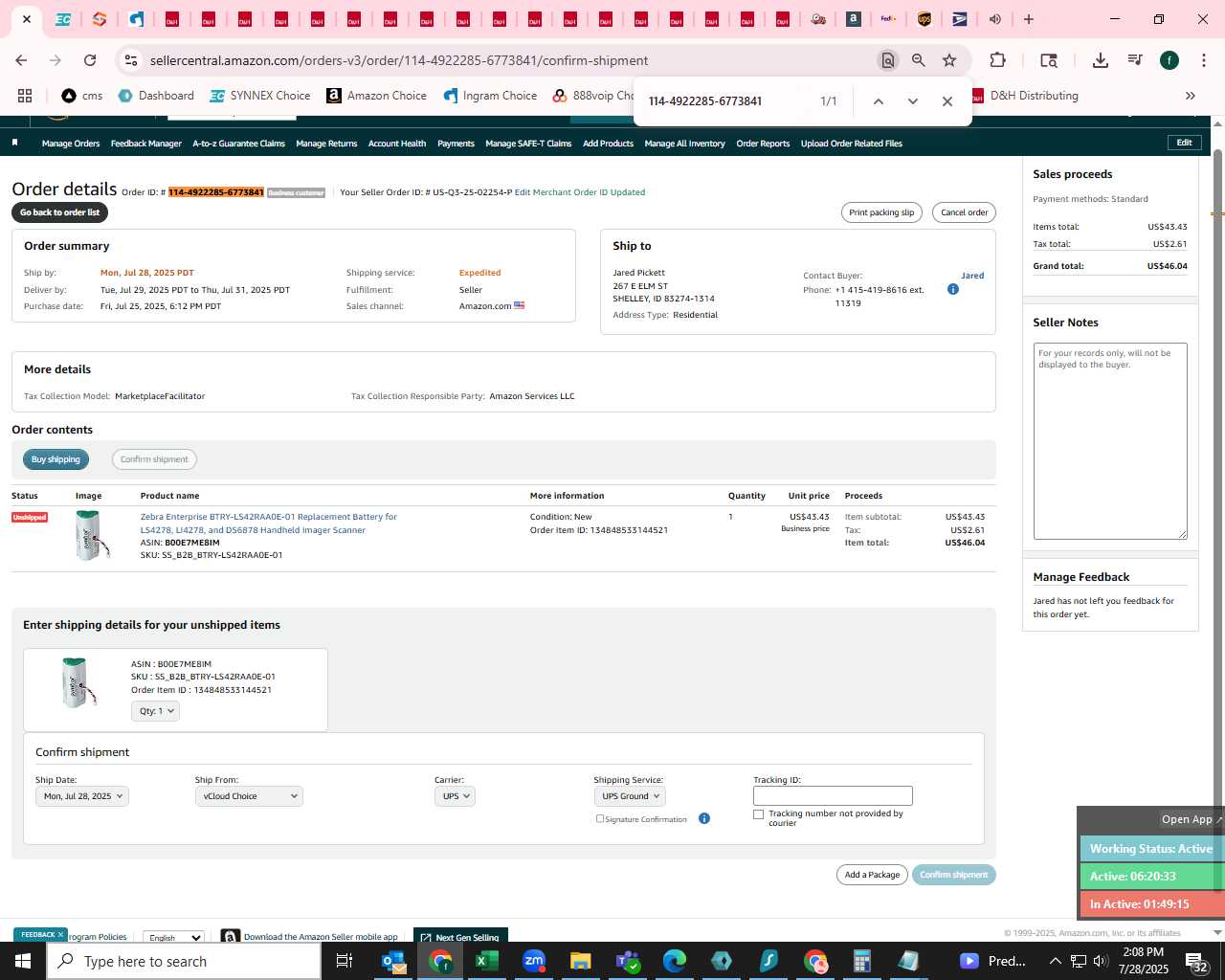Open the Carrier UPS dropdown
The height and width of the screenshot is (980, 1225).
[456, 796]
